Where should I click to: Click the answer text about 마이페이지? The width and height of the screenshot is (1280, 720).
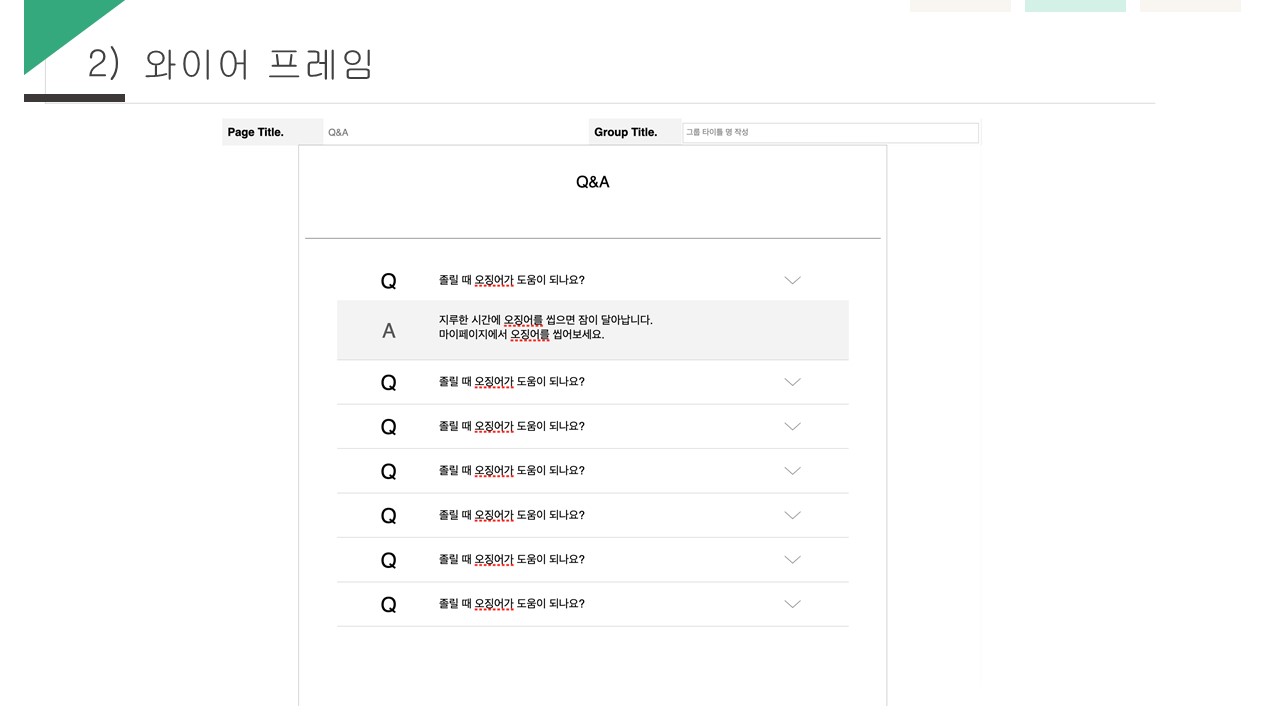[521, 335]
